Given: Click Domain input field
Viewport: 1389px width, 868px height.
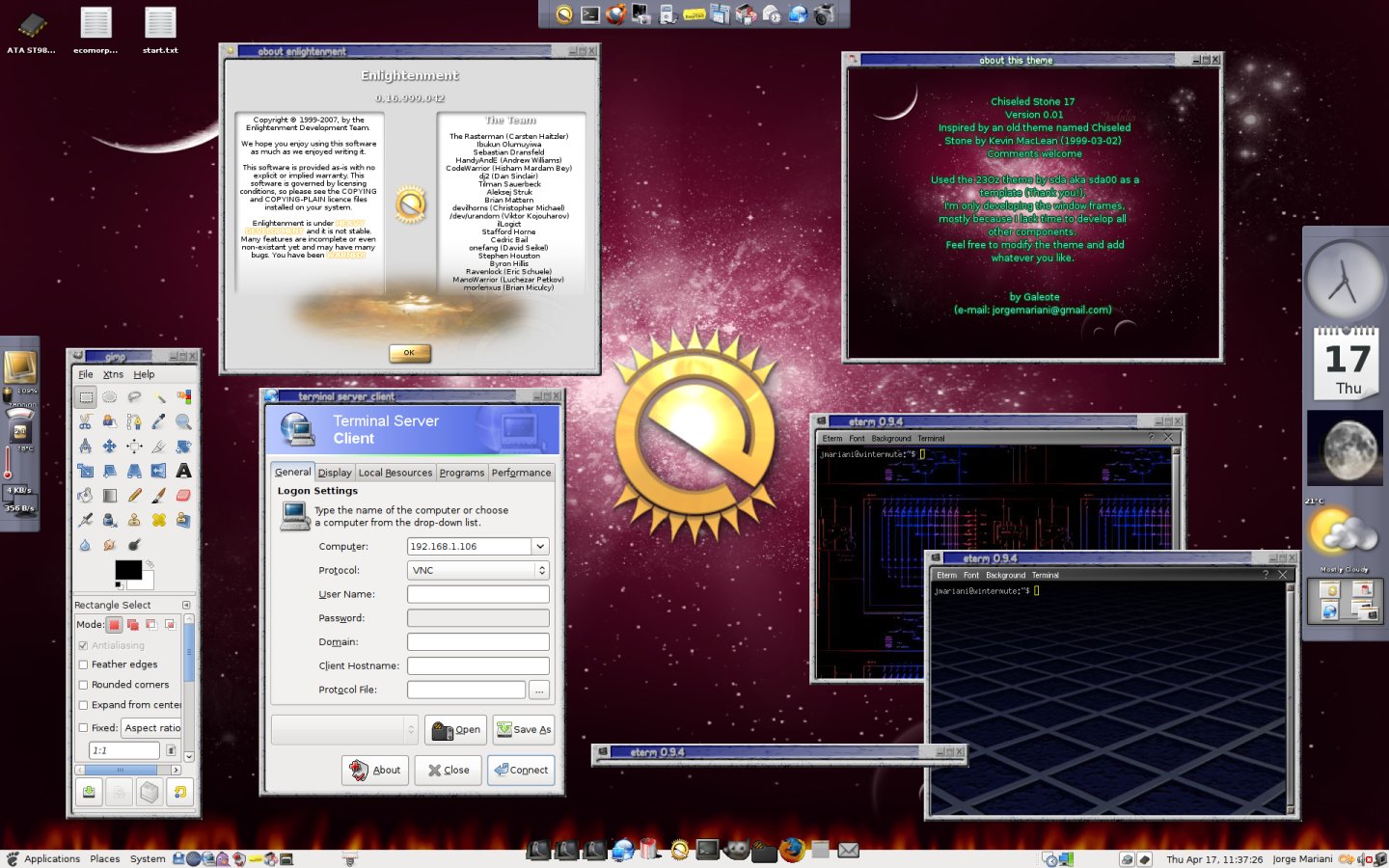Looking at the screenshot, I should point(478,641).
